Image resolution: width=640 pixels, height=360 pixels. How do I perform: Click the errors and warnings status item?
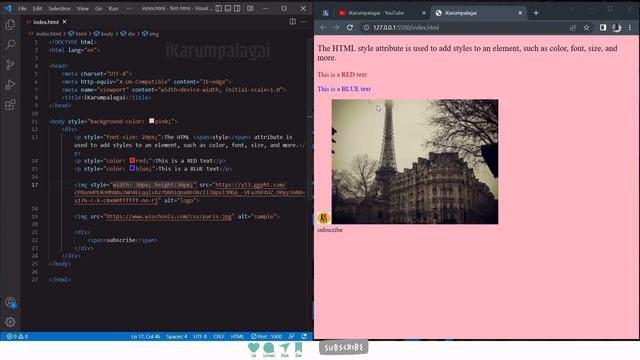(17, 336)
